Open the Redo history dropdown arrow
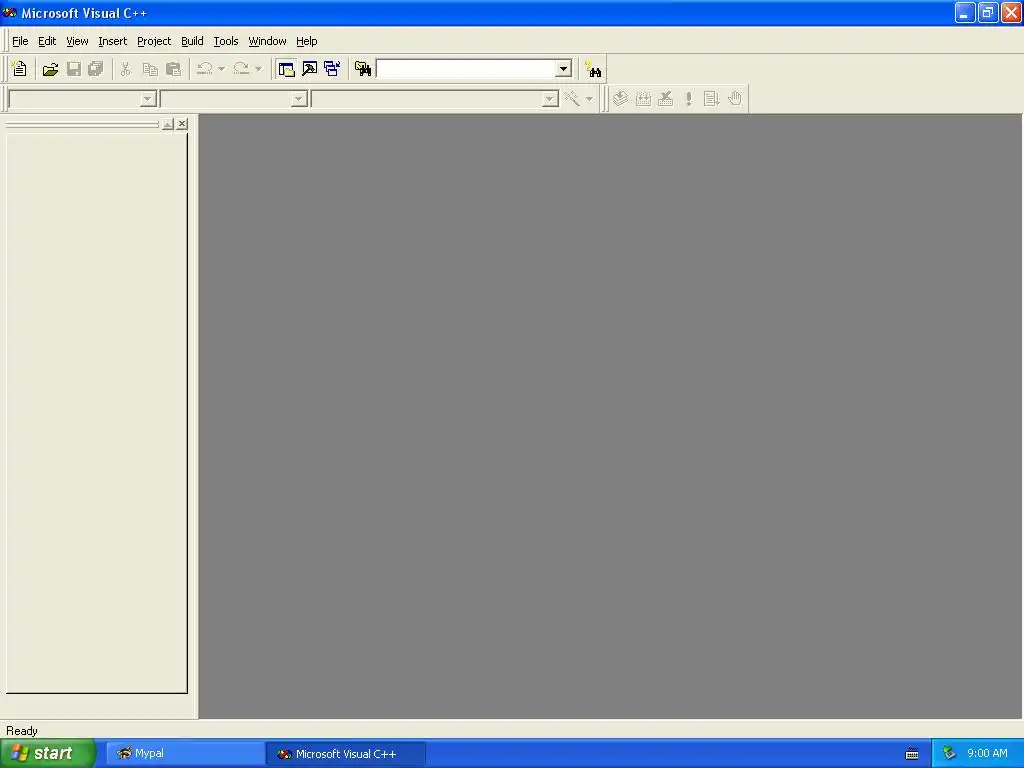Screen dimensions: 1024x768 [259, 69]
